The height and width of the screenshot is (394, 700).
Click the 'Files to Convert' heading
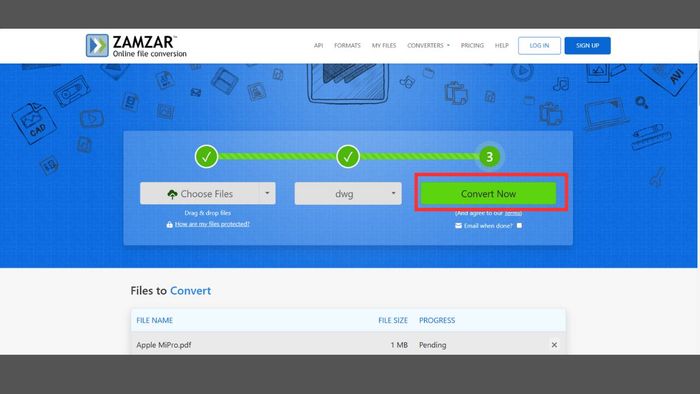[171, 290]
